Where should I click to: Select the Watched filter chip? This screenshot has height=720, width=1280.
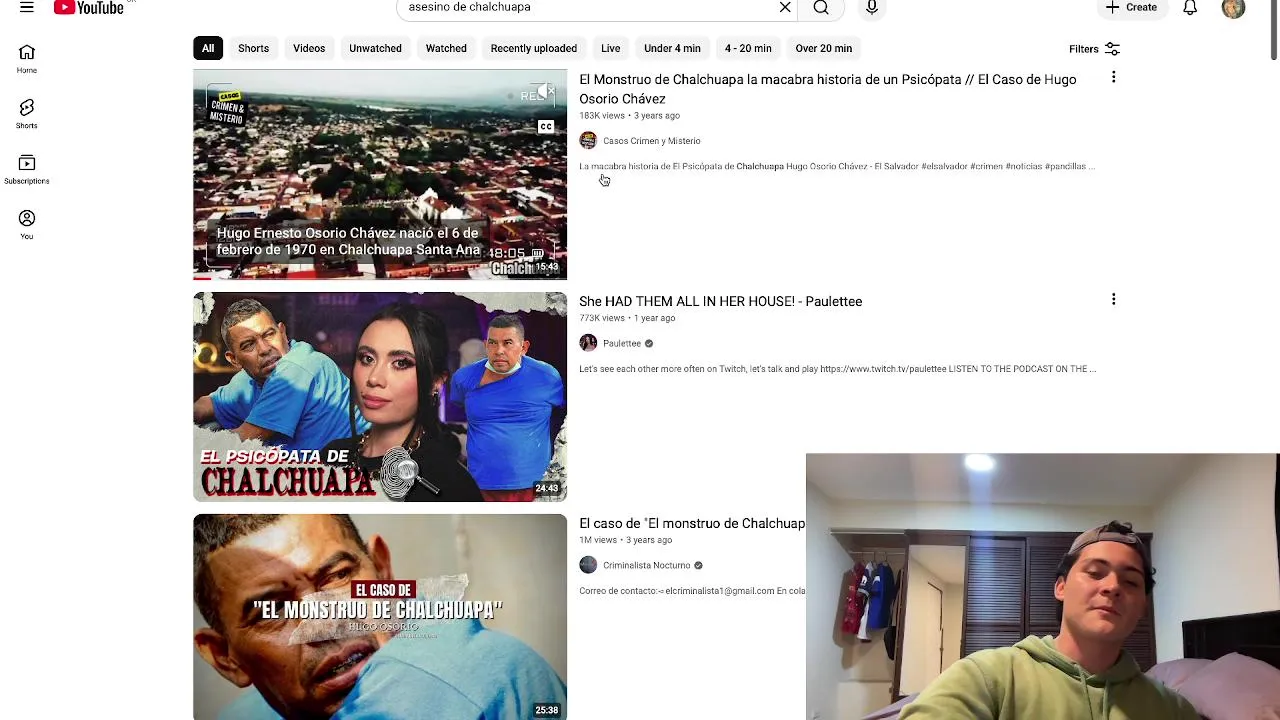[x=446, y=48]
